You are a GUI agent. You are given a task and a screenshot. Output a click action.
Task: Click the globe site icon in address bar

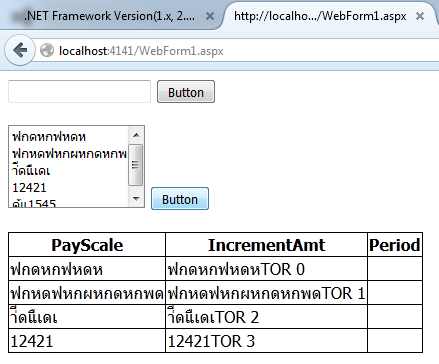click(47, 51)
